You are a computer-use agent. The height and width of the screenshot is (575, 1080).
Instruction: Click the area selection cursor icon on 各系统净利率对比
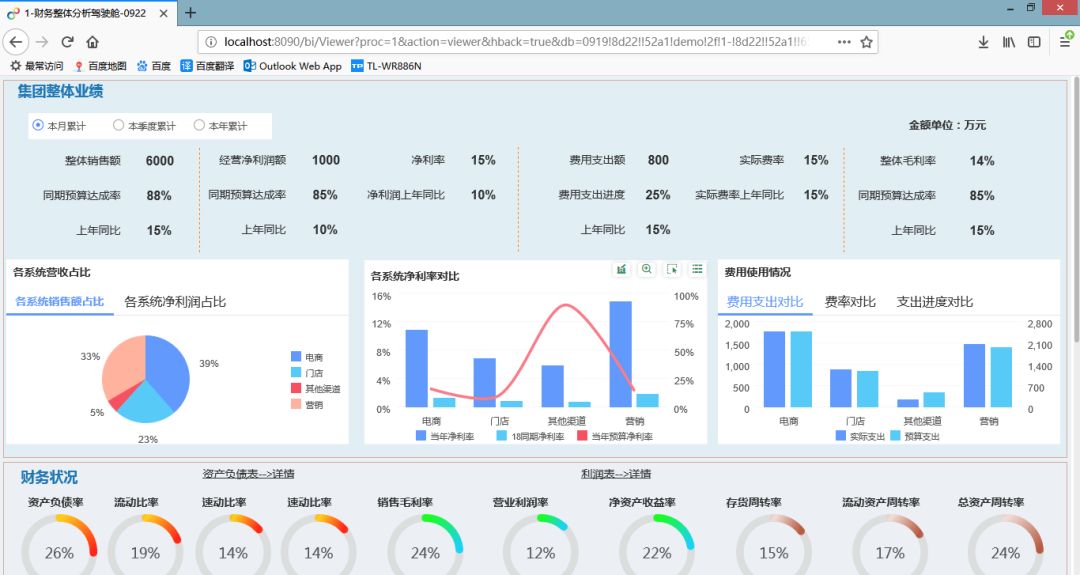(x=672, y=269)
